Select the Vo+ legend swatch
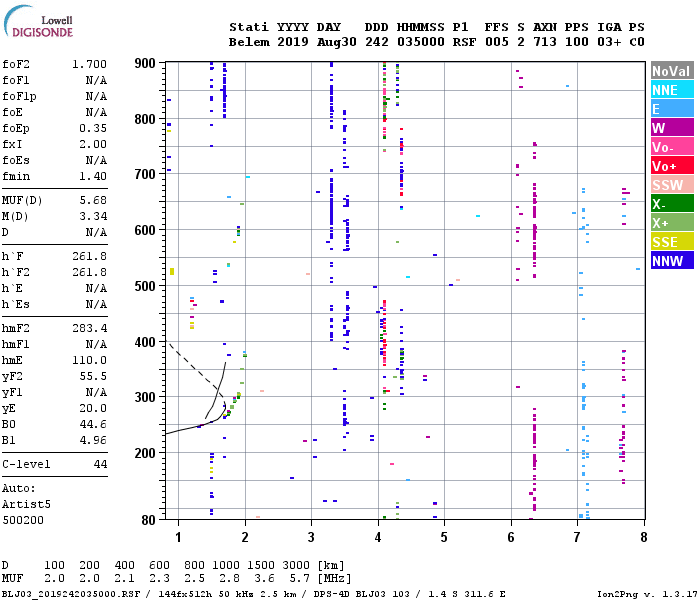This screenshot has width=700, height=600. click(672, 166)
